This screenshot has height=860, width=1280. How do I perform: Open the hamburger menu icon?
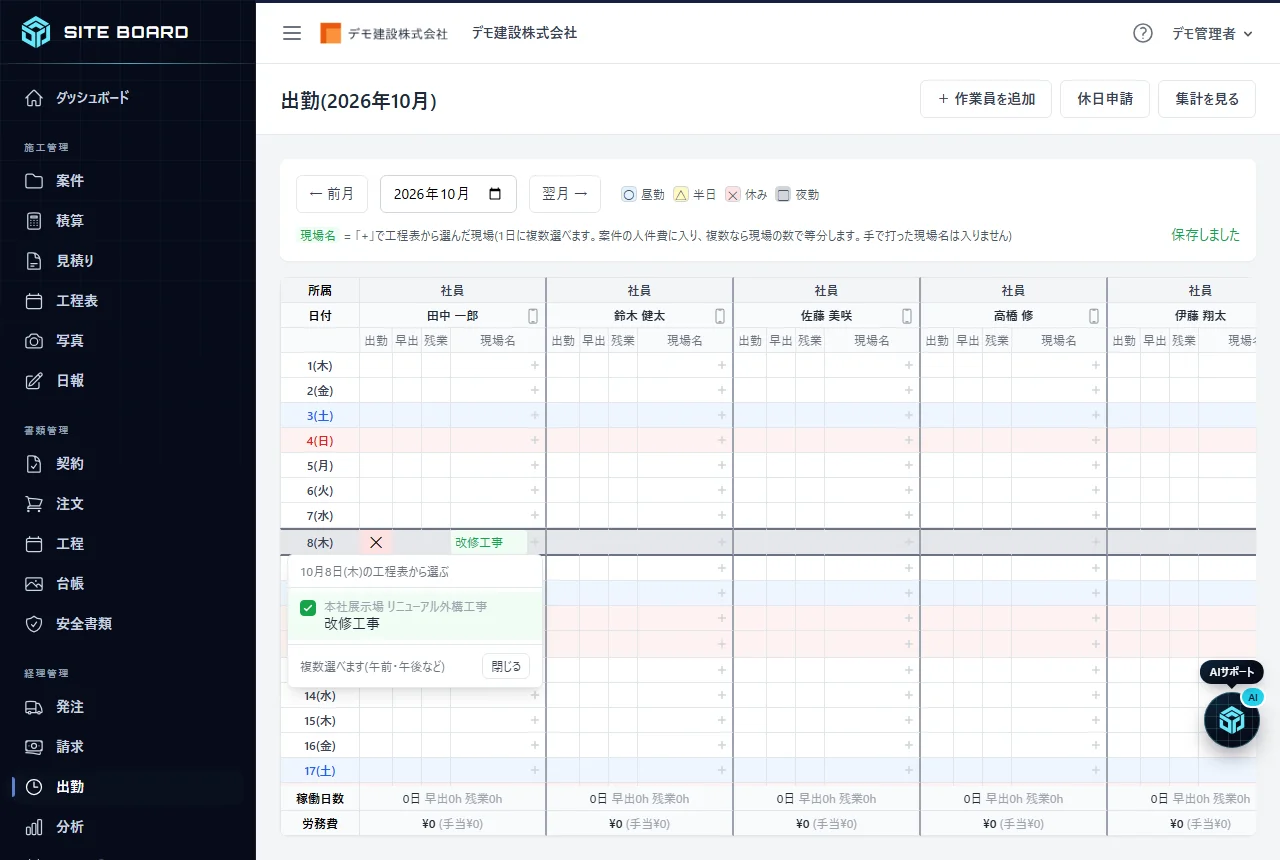[292, 33]
